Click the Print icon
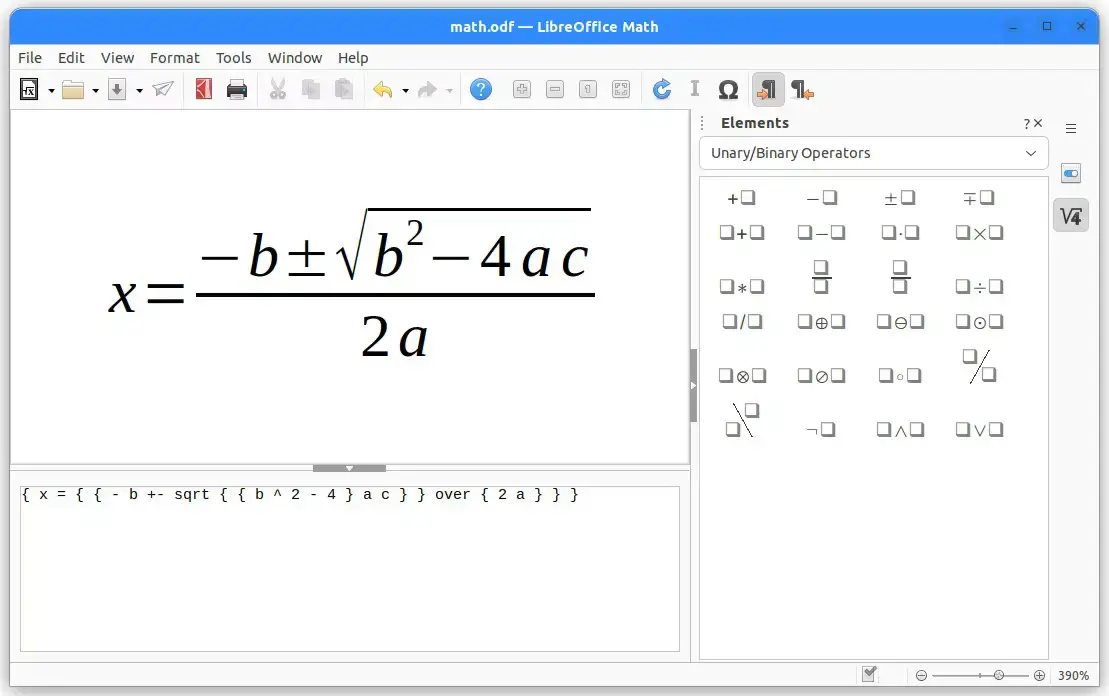The image size is (1109, 696). point(237,90)
